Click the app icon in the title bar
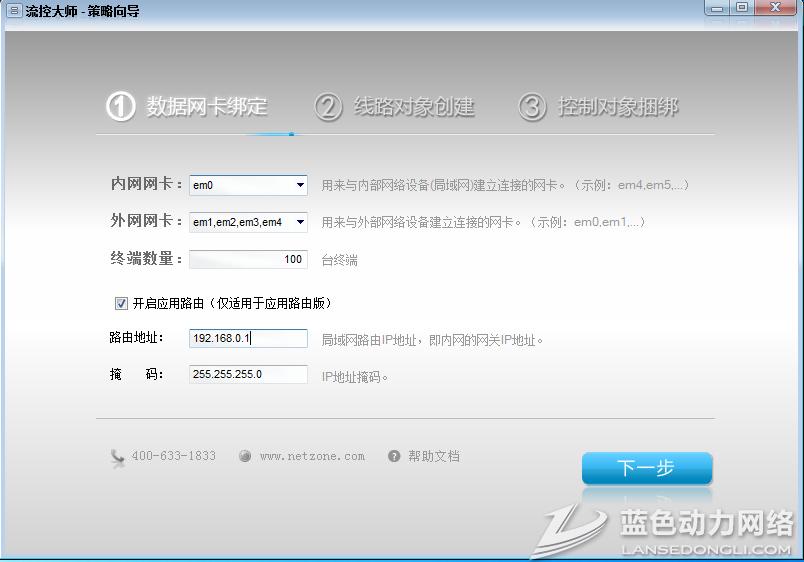 14,9
